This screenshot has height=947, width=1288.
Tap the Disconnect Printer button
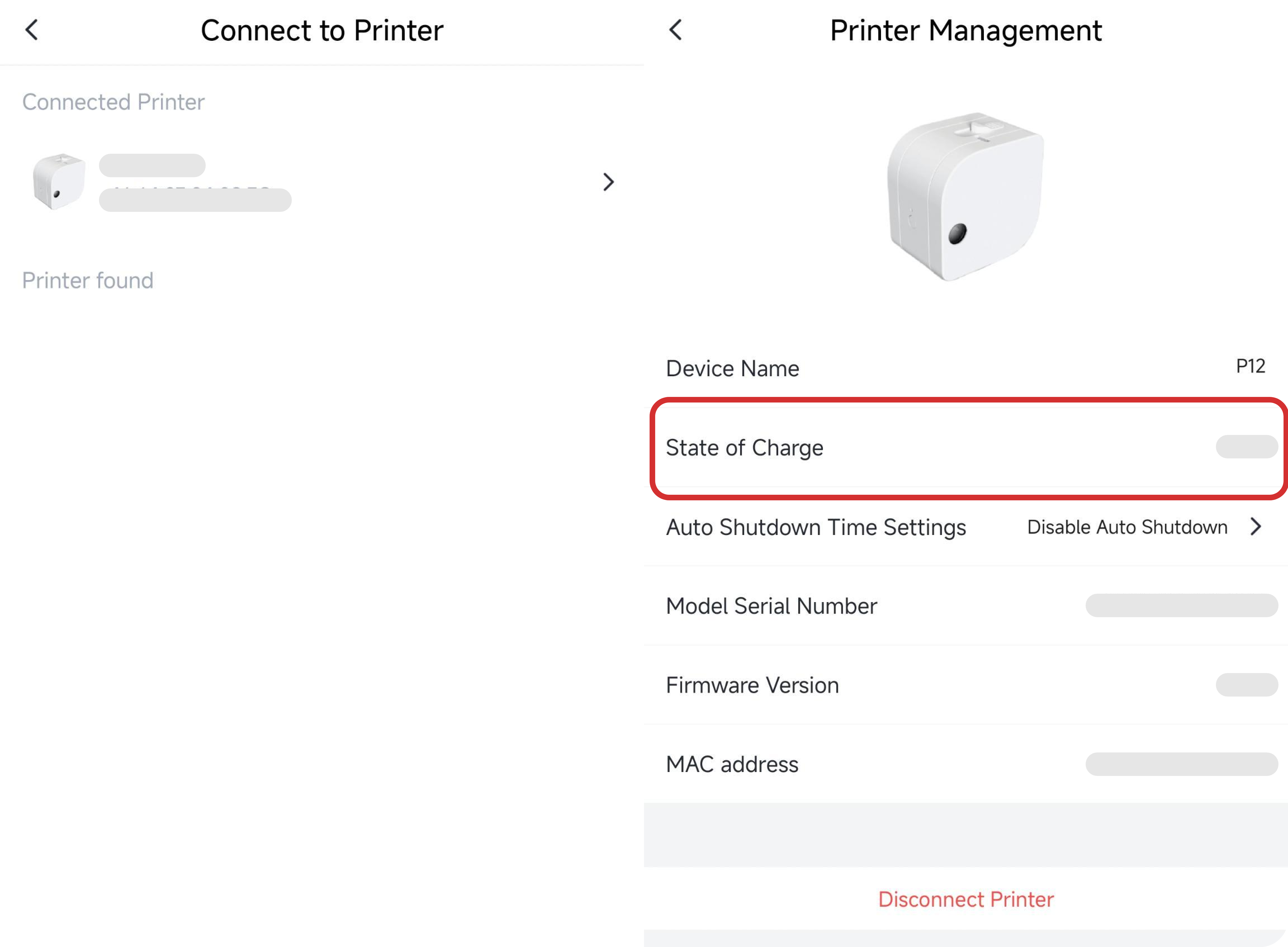[966, 899]
